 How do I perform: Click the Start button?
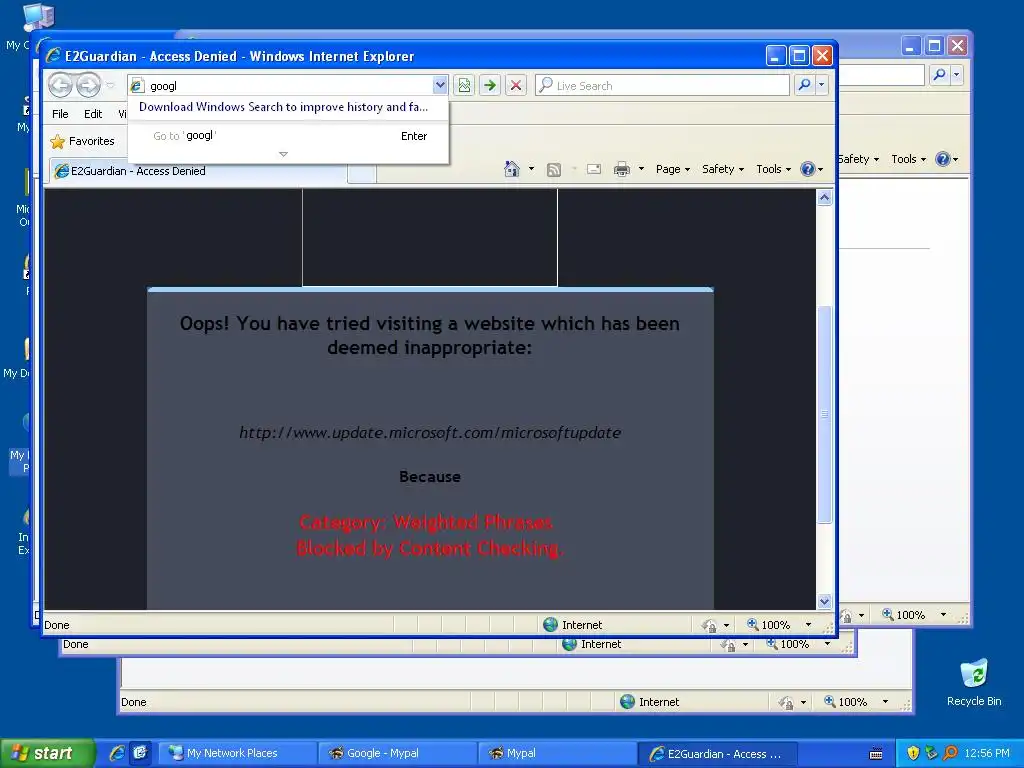46,753
